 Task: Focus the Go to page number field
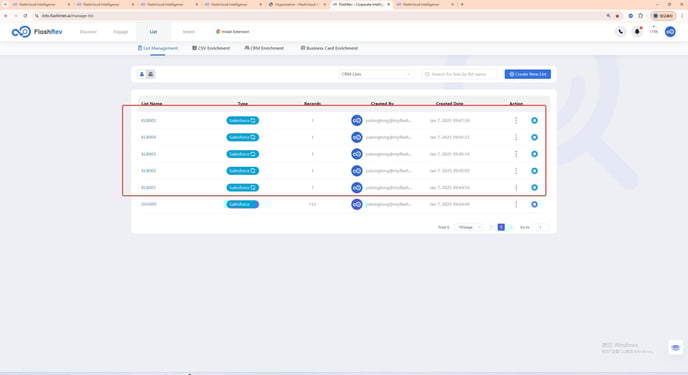tap(541, 227)
